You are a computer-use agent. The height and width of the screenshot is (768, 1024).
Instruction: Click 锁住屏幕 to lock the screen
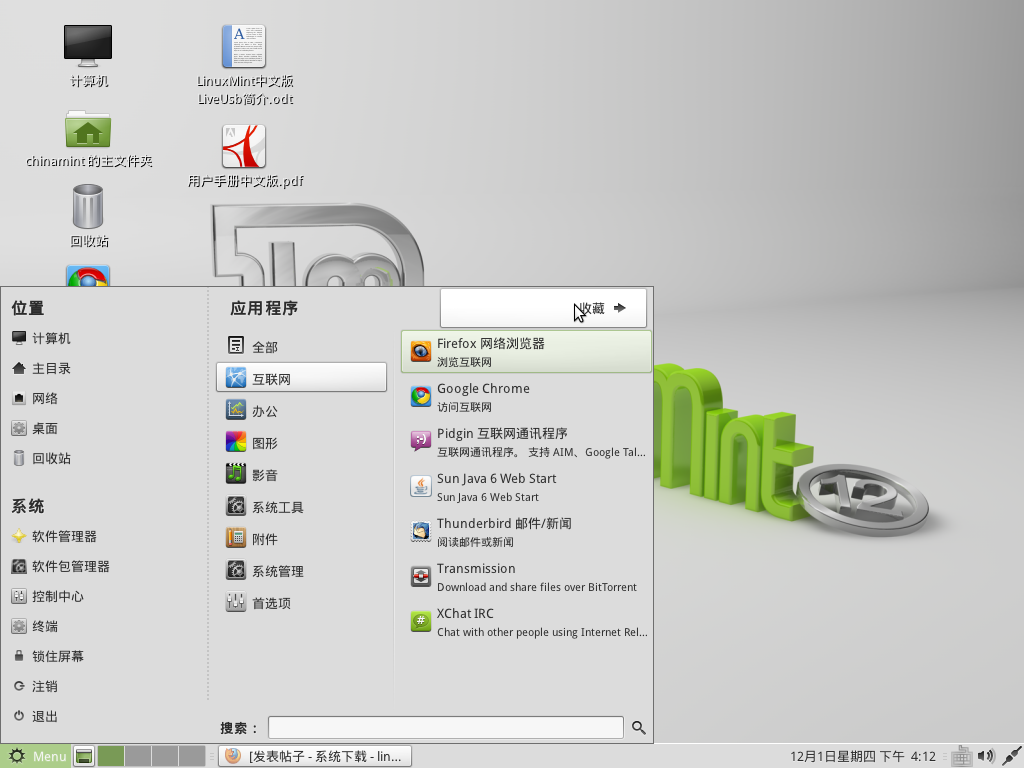pos(48,656)
